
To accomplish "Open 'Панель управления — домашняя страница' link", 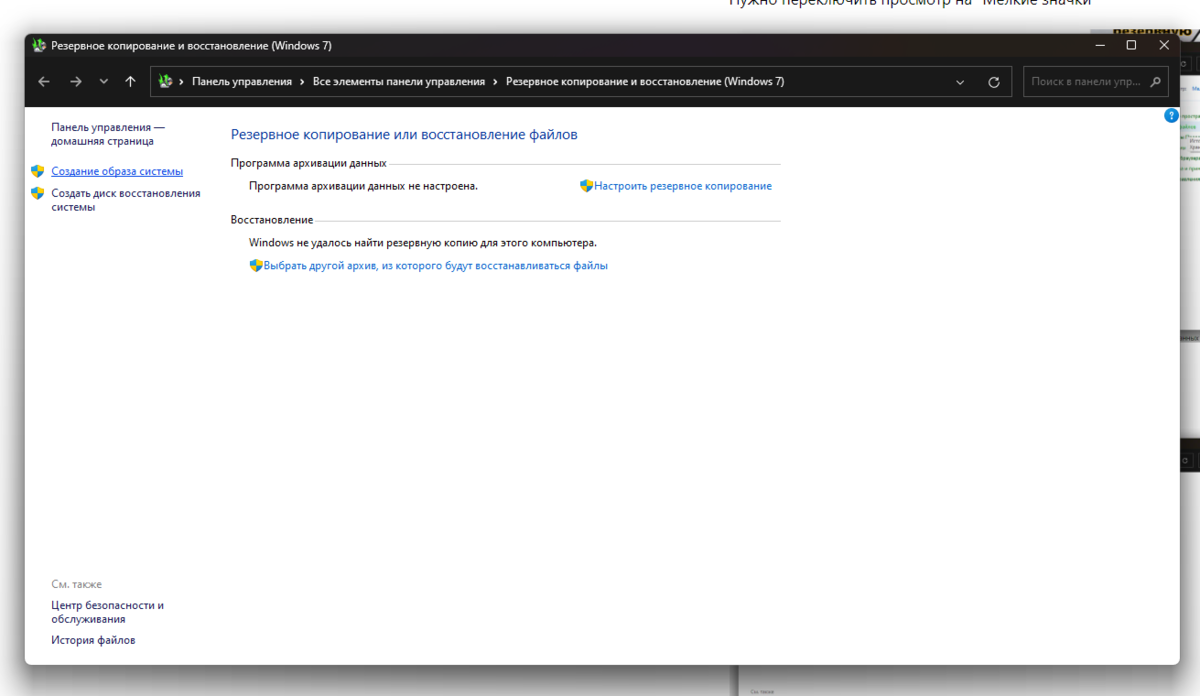I will (x=108, y=134).
